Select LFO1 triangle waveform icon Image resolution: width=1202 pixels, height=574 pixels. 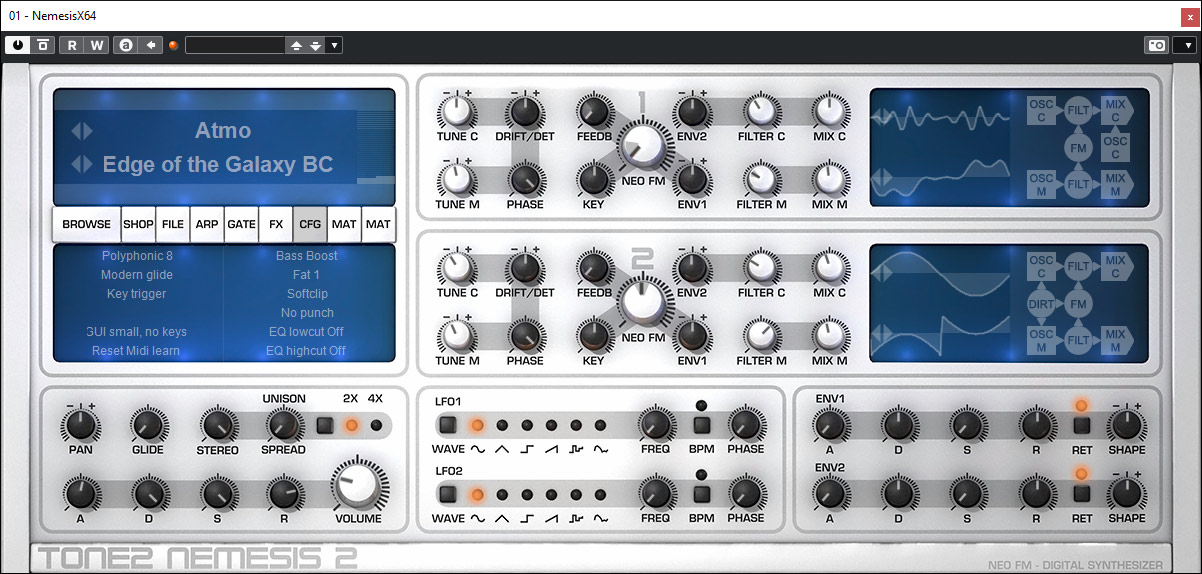click(x=502, y=449)
